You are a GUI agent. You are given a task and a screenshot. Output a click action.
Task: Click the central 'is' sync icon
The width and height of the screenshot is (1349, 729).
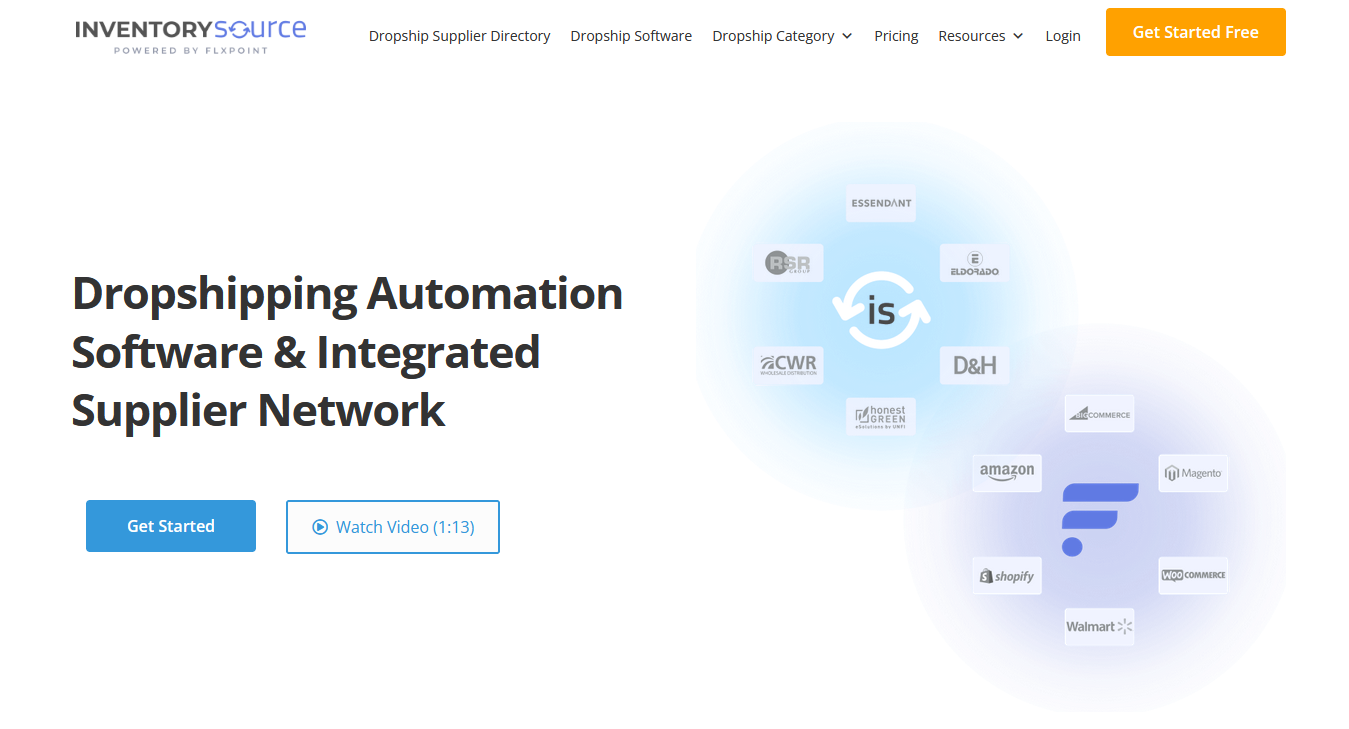click(x=881, y=312)
